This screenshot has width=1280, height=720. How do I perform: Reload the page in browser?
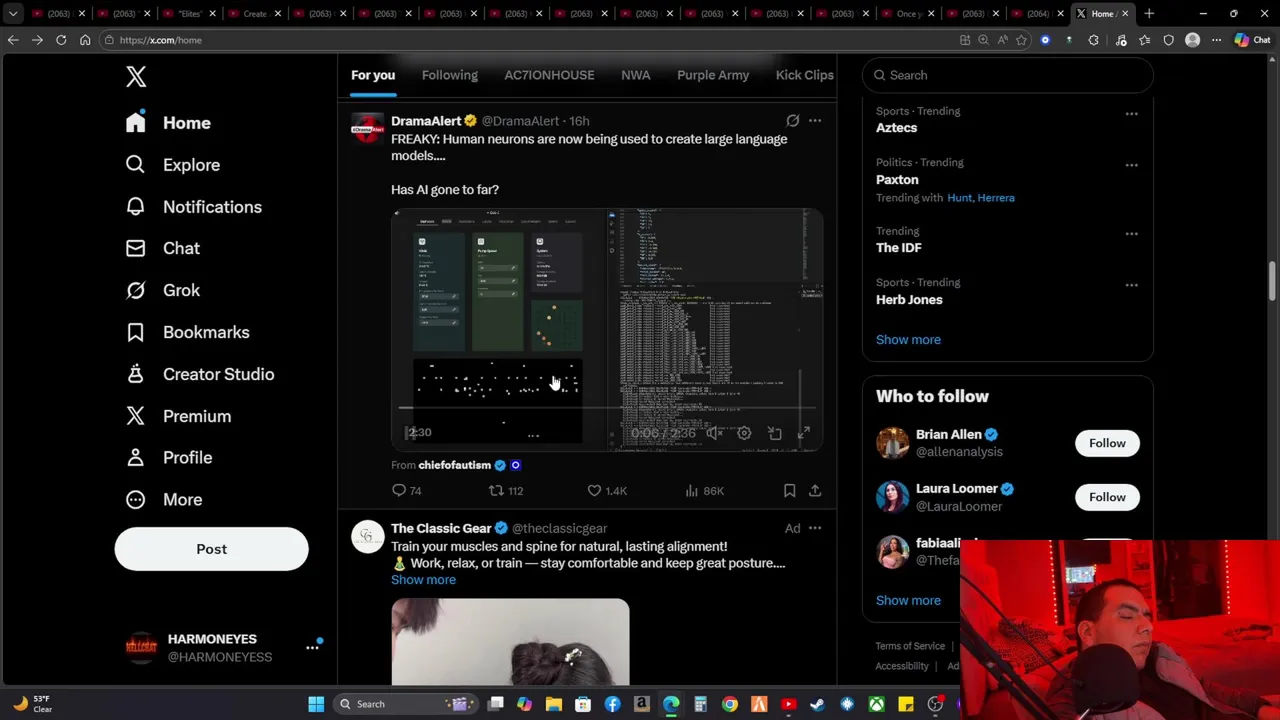point(61,40)
